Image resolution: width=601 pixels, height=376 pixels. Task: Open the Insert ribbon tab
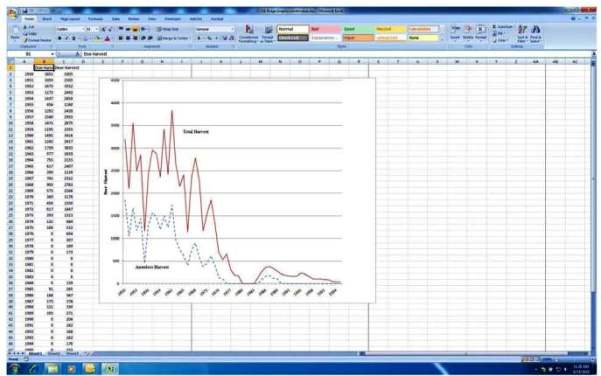pyautogui.click(x=47, y=19)
